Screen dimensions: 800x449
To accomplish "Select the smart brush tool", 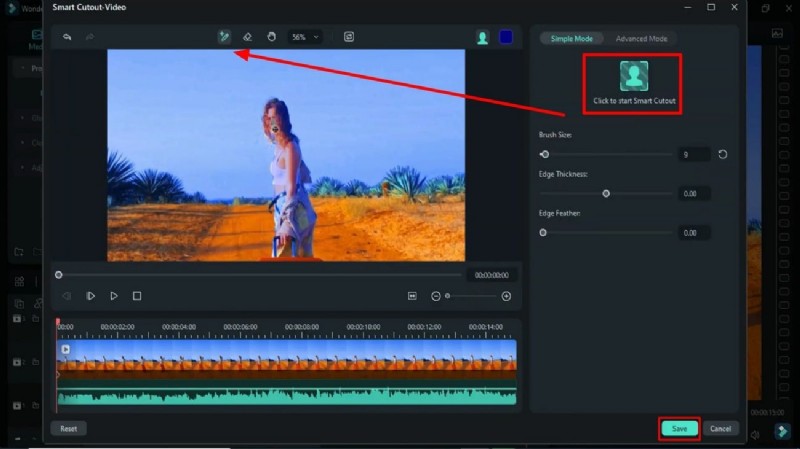I will pyautogui.click(x=224, y=37).
